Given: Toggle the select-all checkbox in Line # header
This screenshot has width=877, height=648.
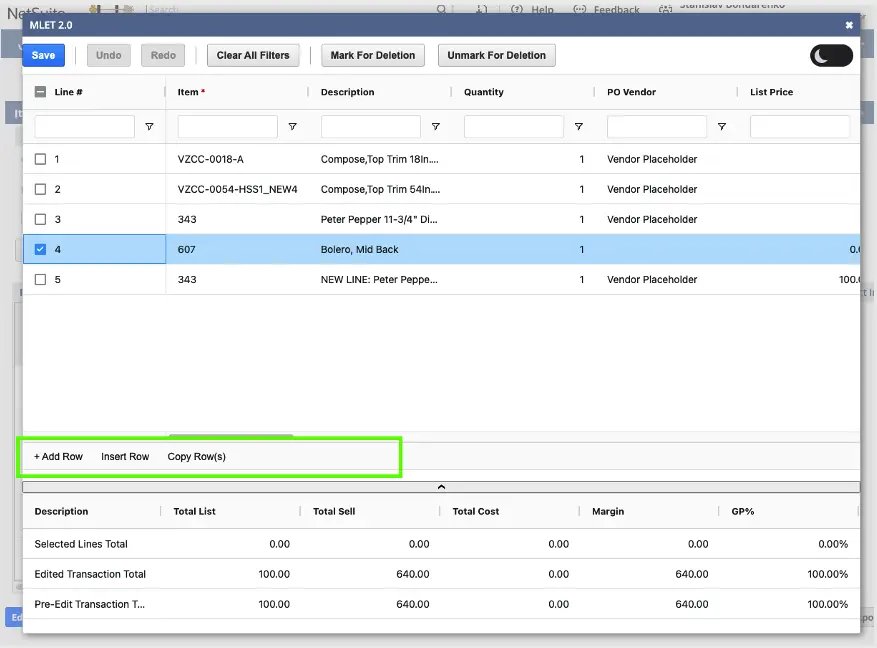Looking at the screenshot, I should (x=40, y=92).
